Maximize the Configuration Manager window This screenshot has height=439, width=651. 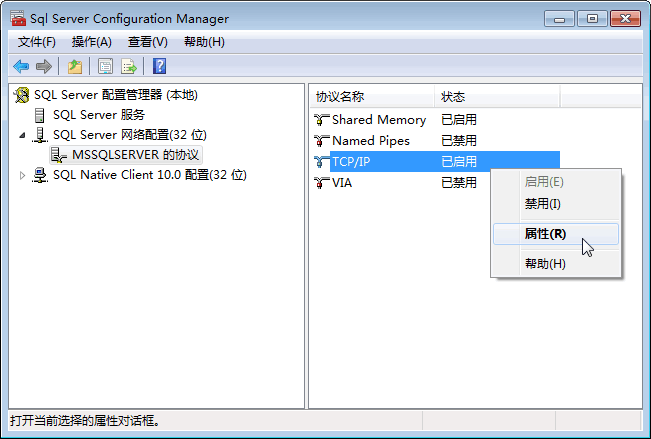(592, 19)
